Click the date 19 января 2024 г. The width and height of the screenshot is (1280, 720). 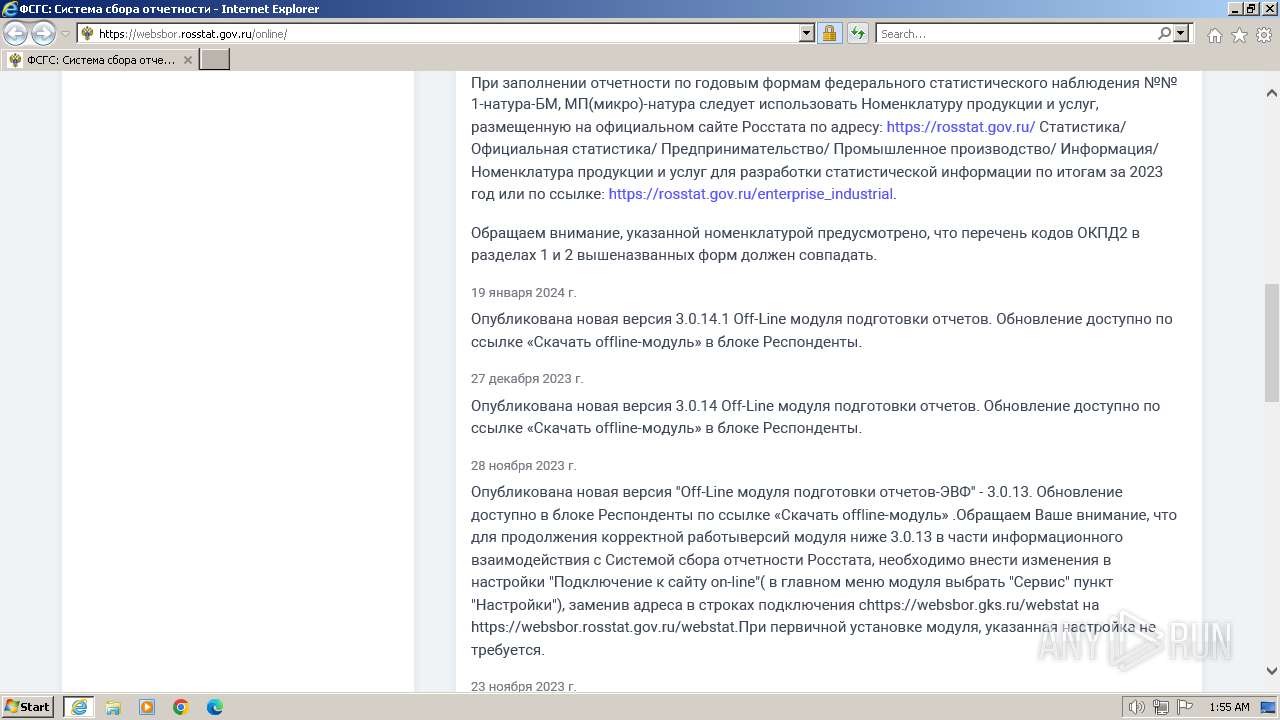tap(524, 293)
